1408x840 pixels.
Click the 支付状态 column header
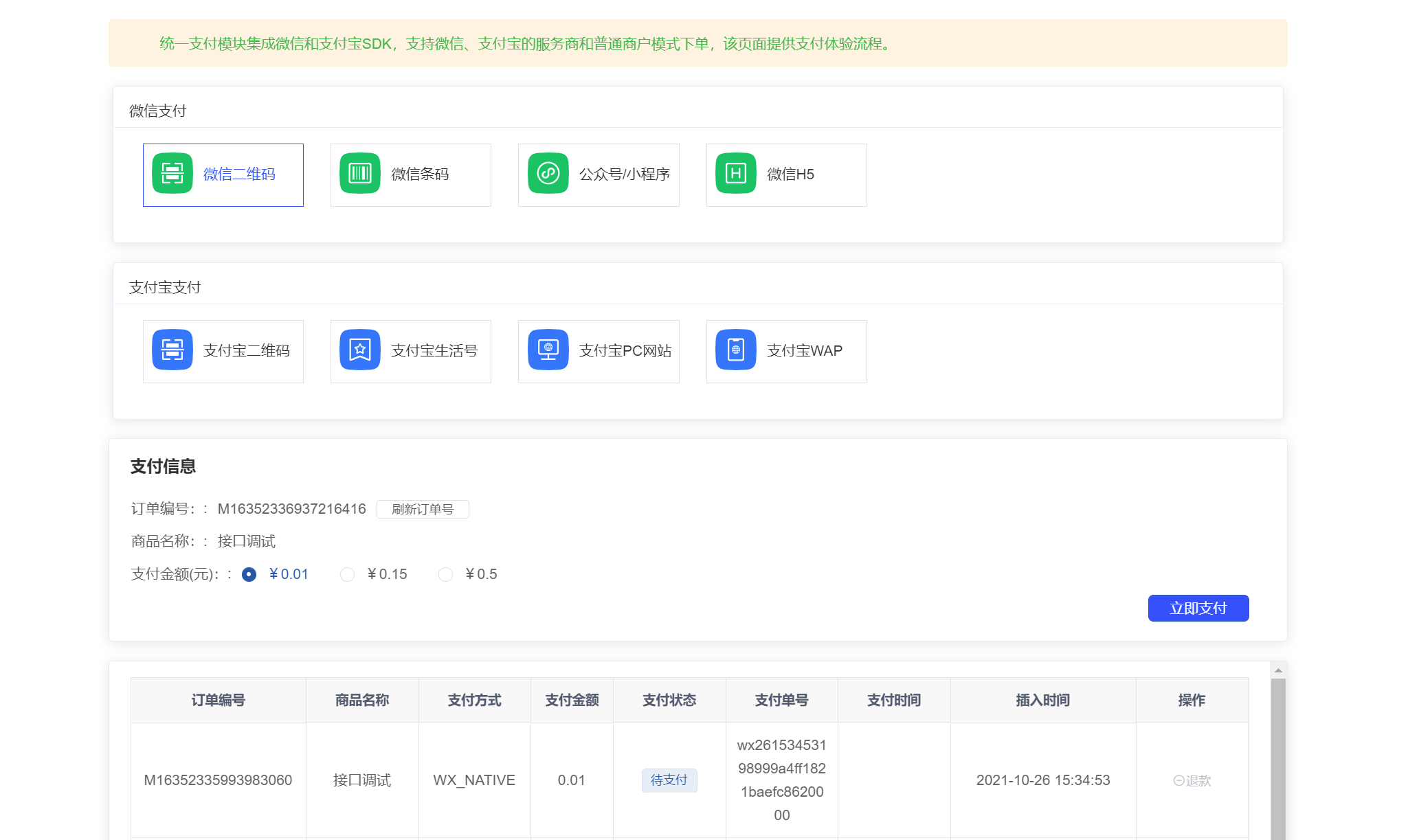[669, 700]
